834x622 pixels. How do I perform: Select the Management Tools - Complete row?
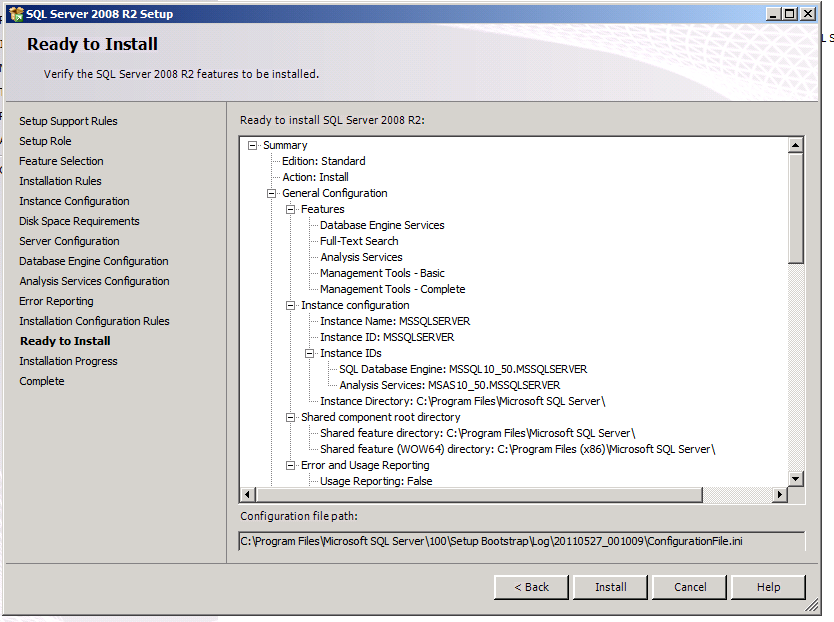pos(393,289)
